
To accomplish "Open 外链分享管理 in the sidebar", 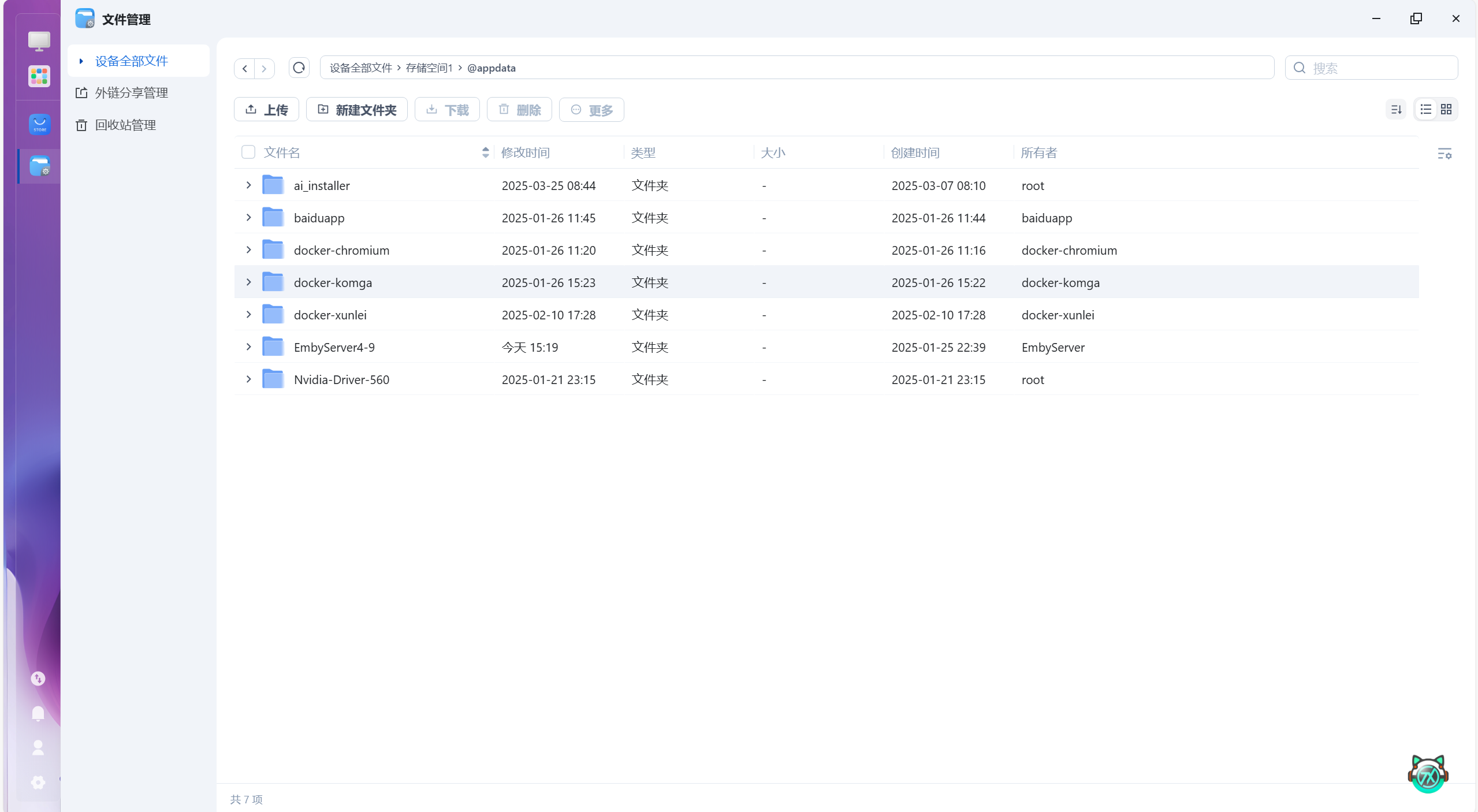I will (x=132, y=92).
